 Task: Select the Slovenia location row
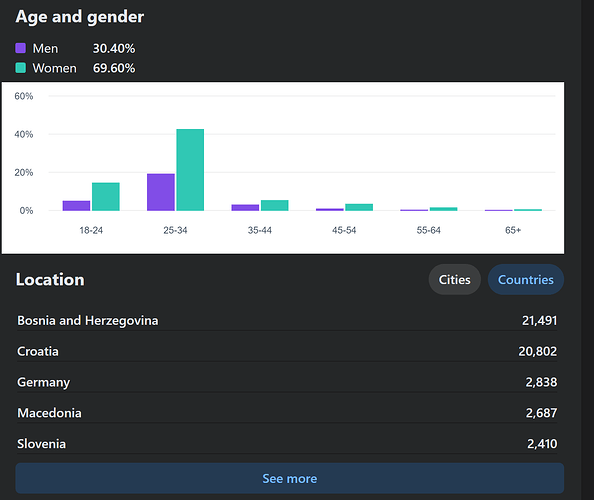click(287, 444)
